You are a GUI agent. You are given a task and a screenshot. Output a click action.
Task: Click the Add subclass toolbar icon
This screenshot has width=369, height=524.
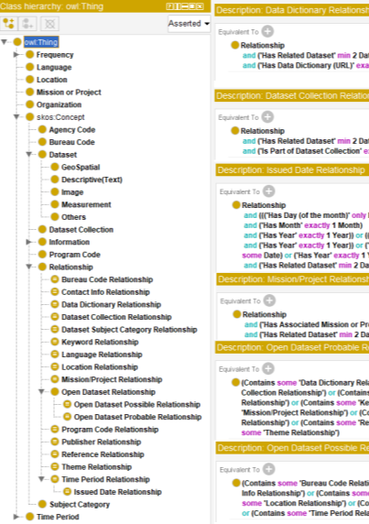click(x=8, y=24)
